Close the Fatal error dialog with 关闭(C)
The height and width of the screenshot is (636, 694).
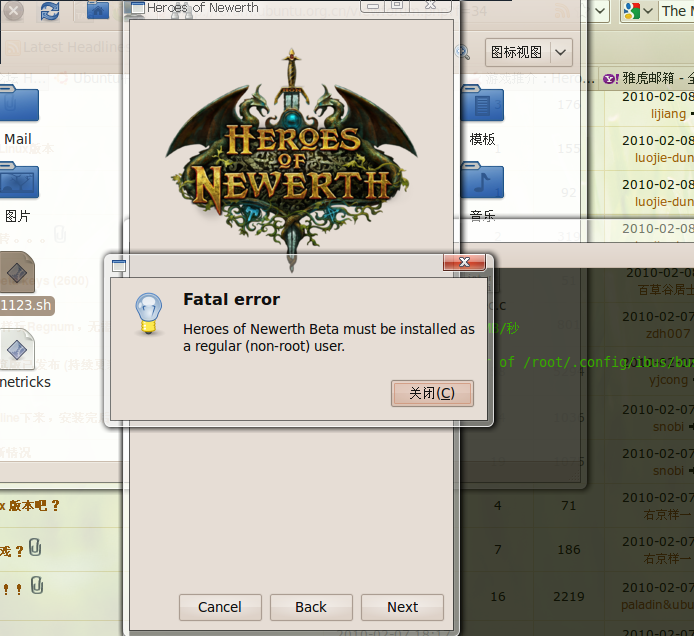coord(432,393)
